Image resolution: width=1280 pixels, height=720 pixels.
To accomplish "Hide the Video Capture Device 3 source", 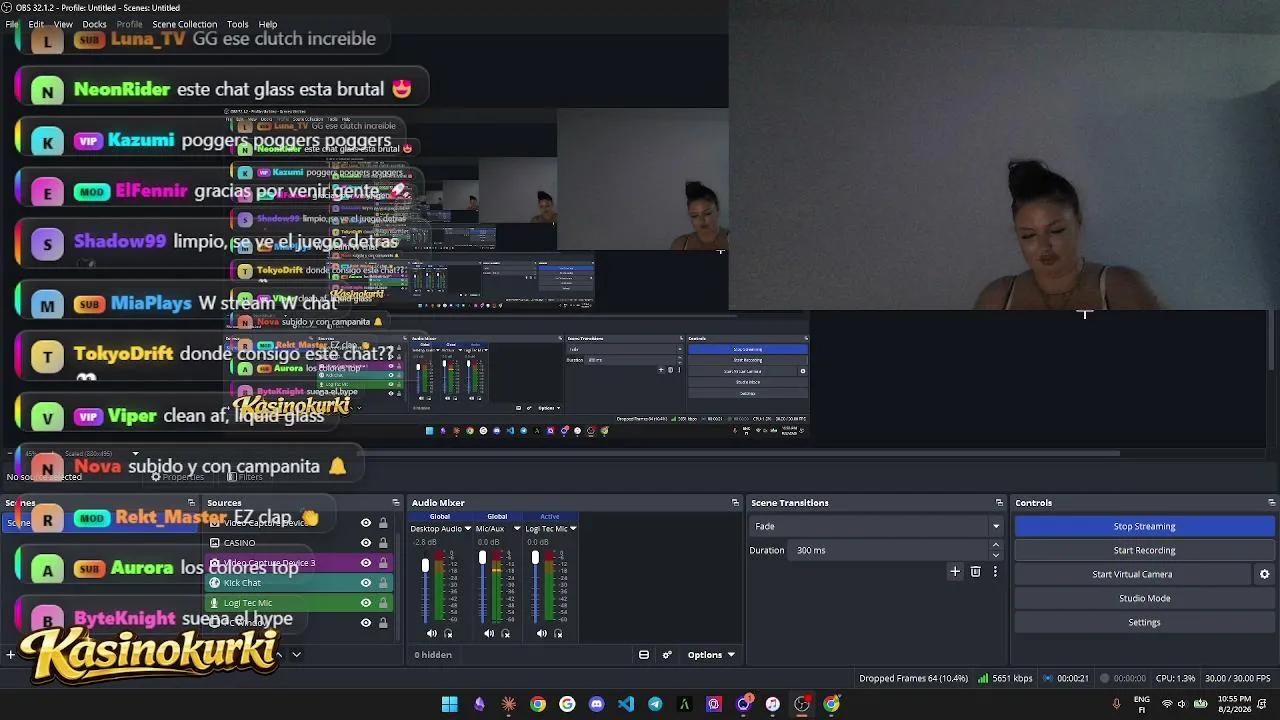I will (366, 563).
